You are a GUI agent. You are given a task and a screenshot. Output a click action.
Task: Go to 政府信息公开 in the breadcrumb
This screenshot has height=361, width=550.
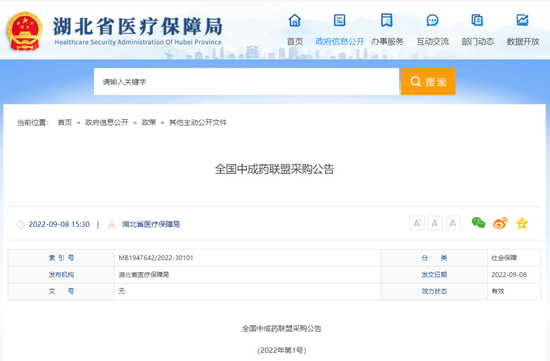pyautogui.click(x=107, y=122)
